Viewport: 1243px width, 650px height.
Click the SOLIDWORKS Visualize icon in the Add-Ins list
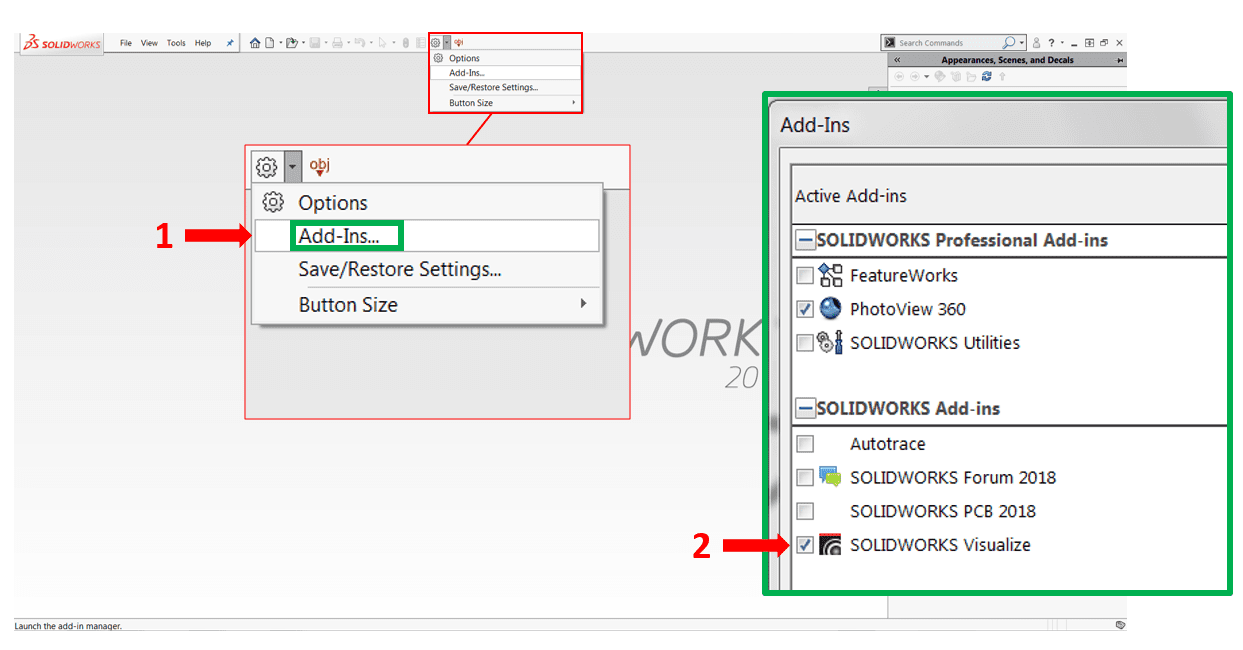(830, 545)
